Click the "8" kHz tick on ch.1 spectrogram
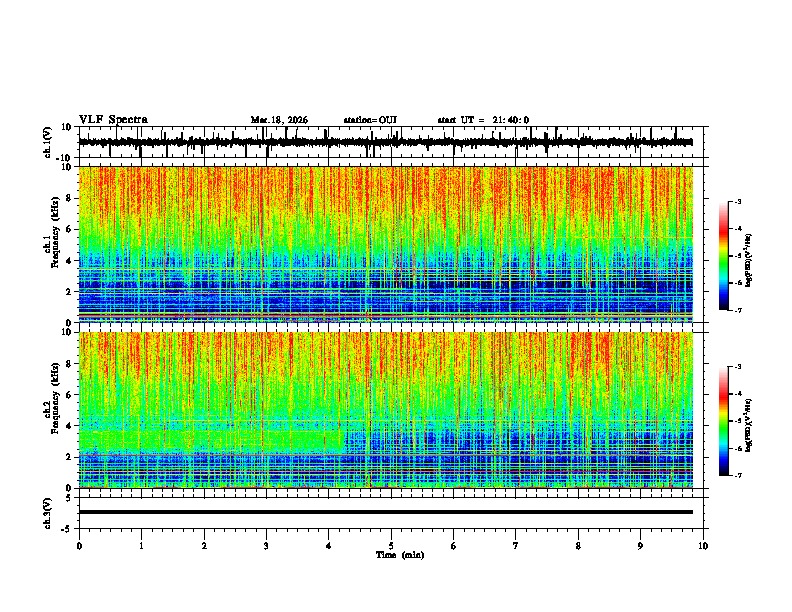This screenshot has height=612, width=792. (x=69, y=198)
